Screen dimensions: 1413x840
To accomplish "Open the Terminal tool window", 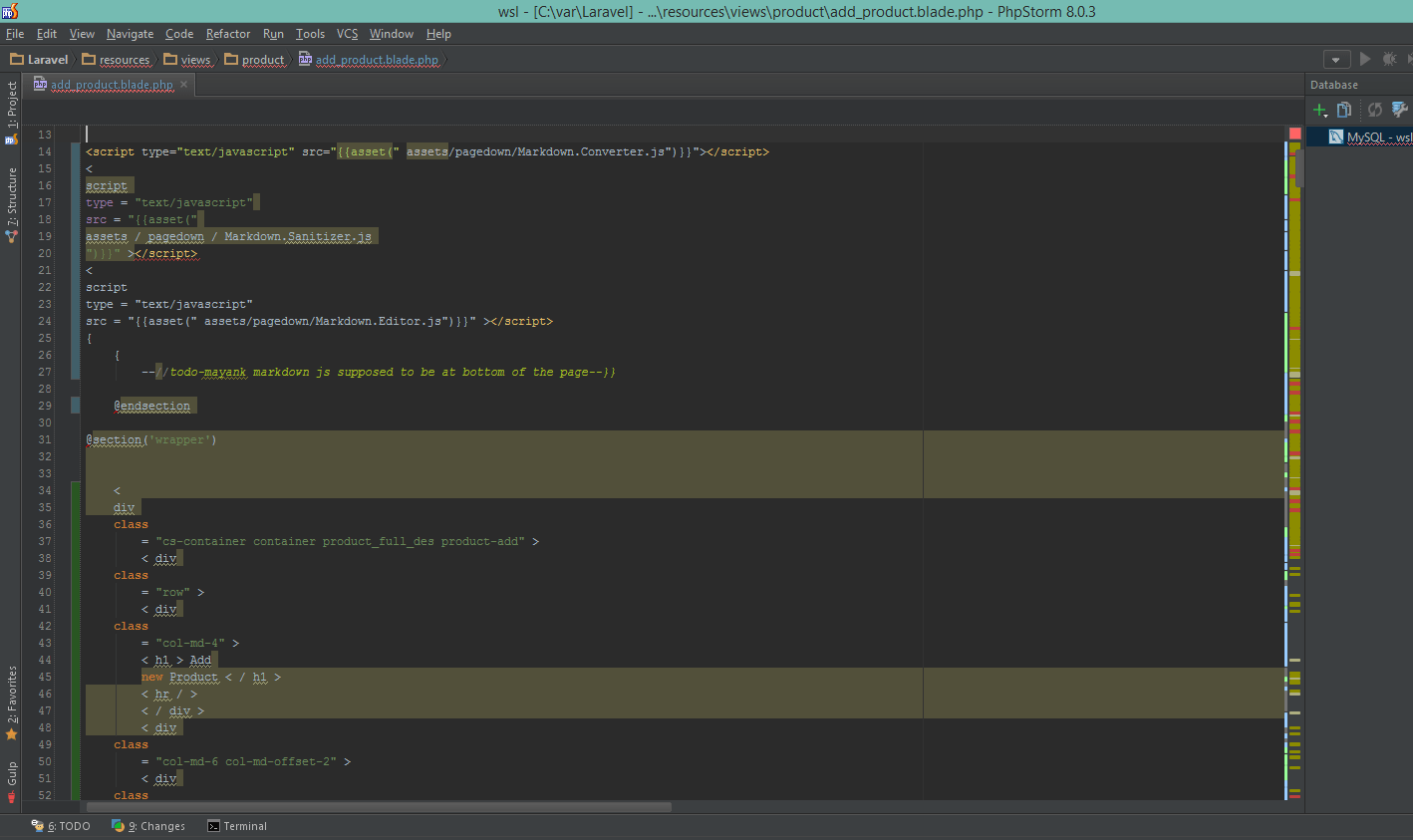I will (236, 825).
